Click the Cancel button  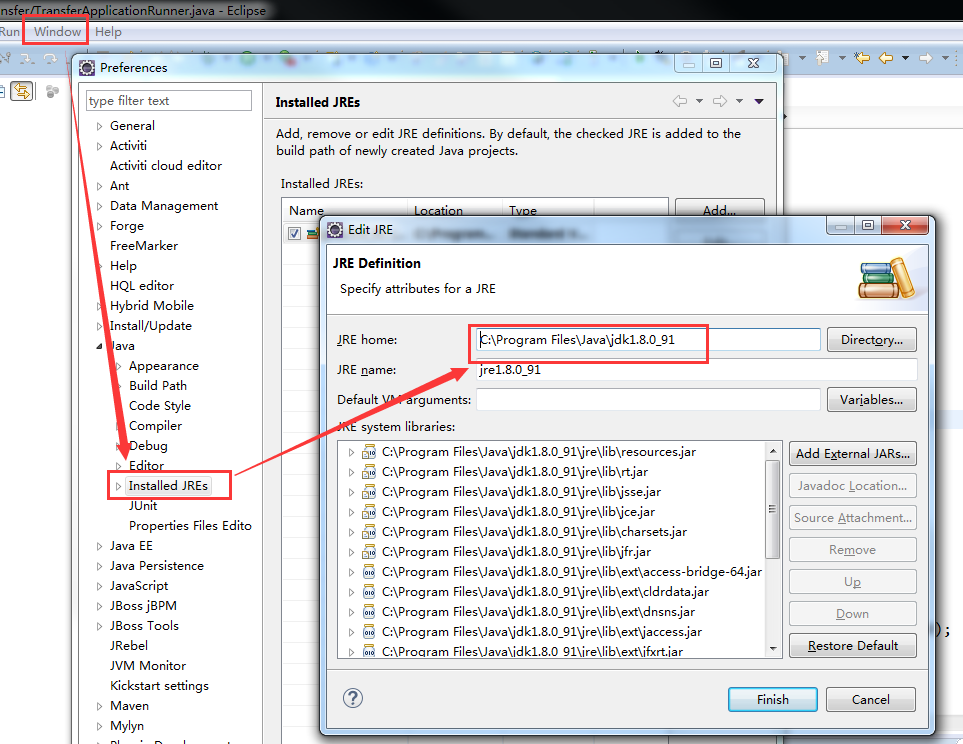[870, 700]
